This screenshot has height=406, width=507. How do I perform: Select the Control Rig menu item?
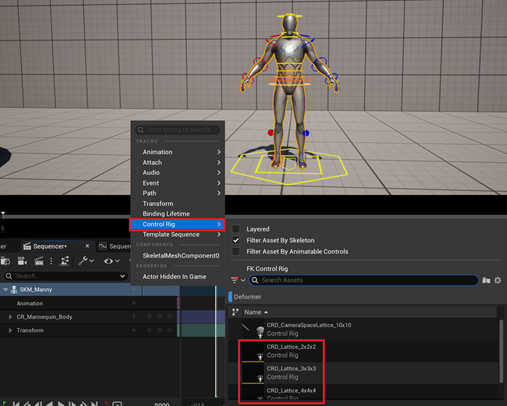177,224
